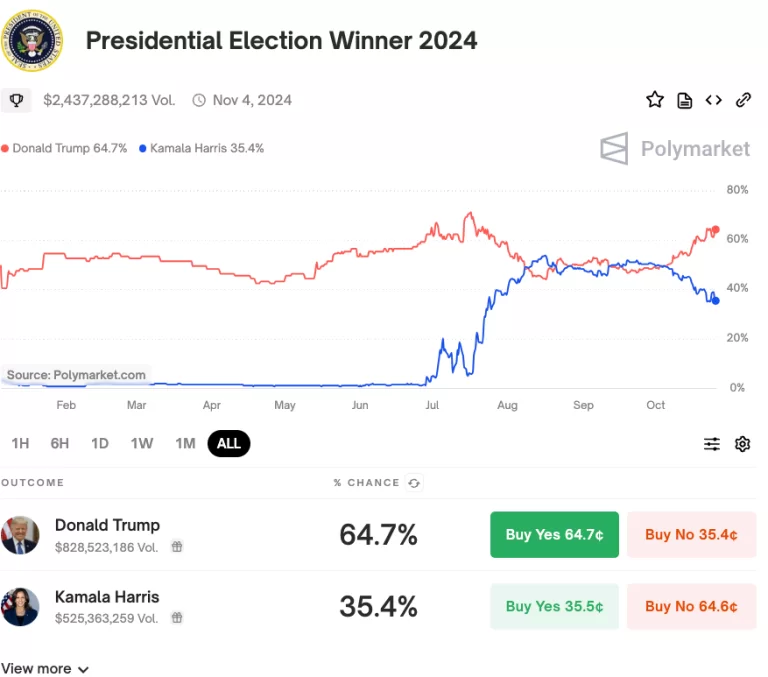Viewport: 768px width, 677px height.
Task: Click Donald Trump's profile photo
Action: 20,535
